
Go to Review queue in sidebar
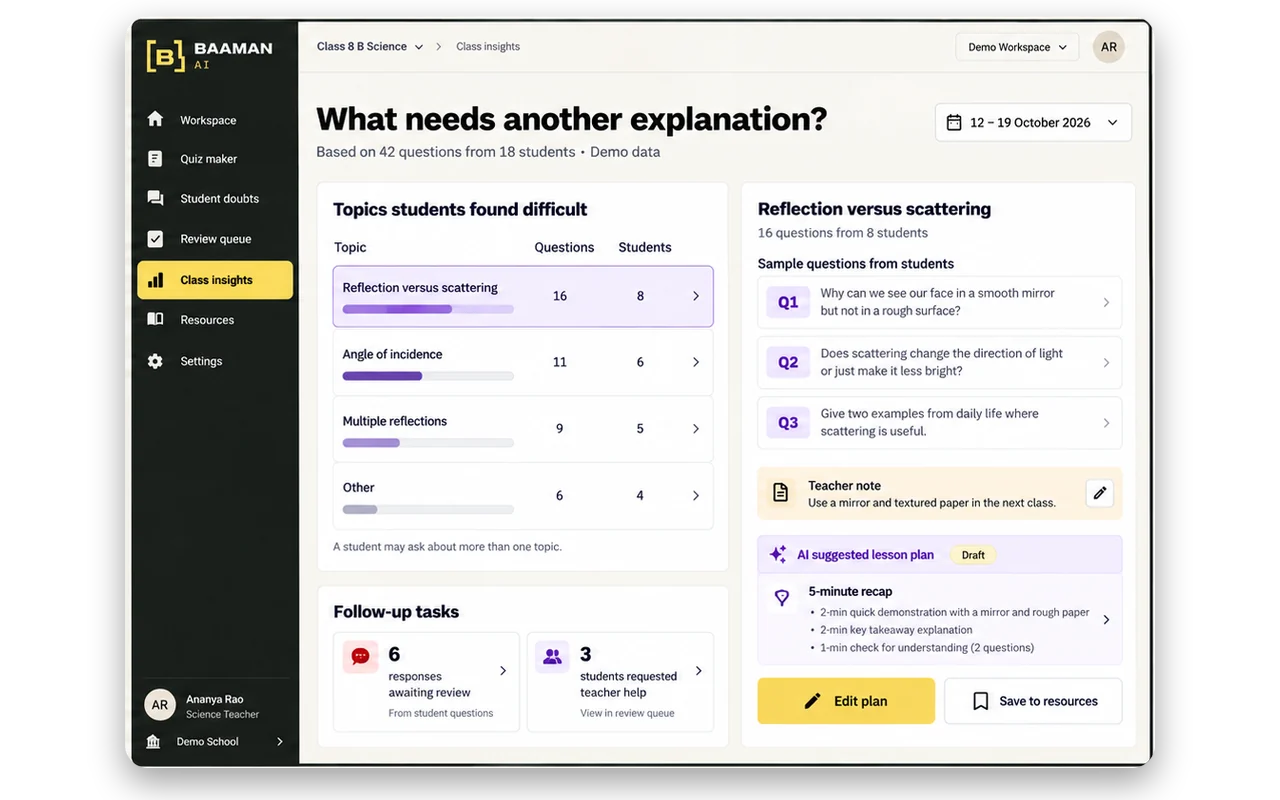pos(215,239)
